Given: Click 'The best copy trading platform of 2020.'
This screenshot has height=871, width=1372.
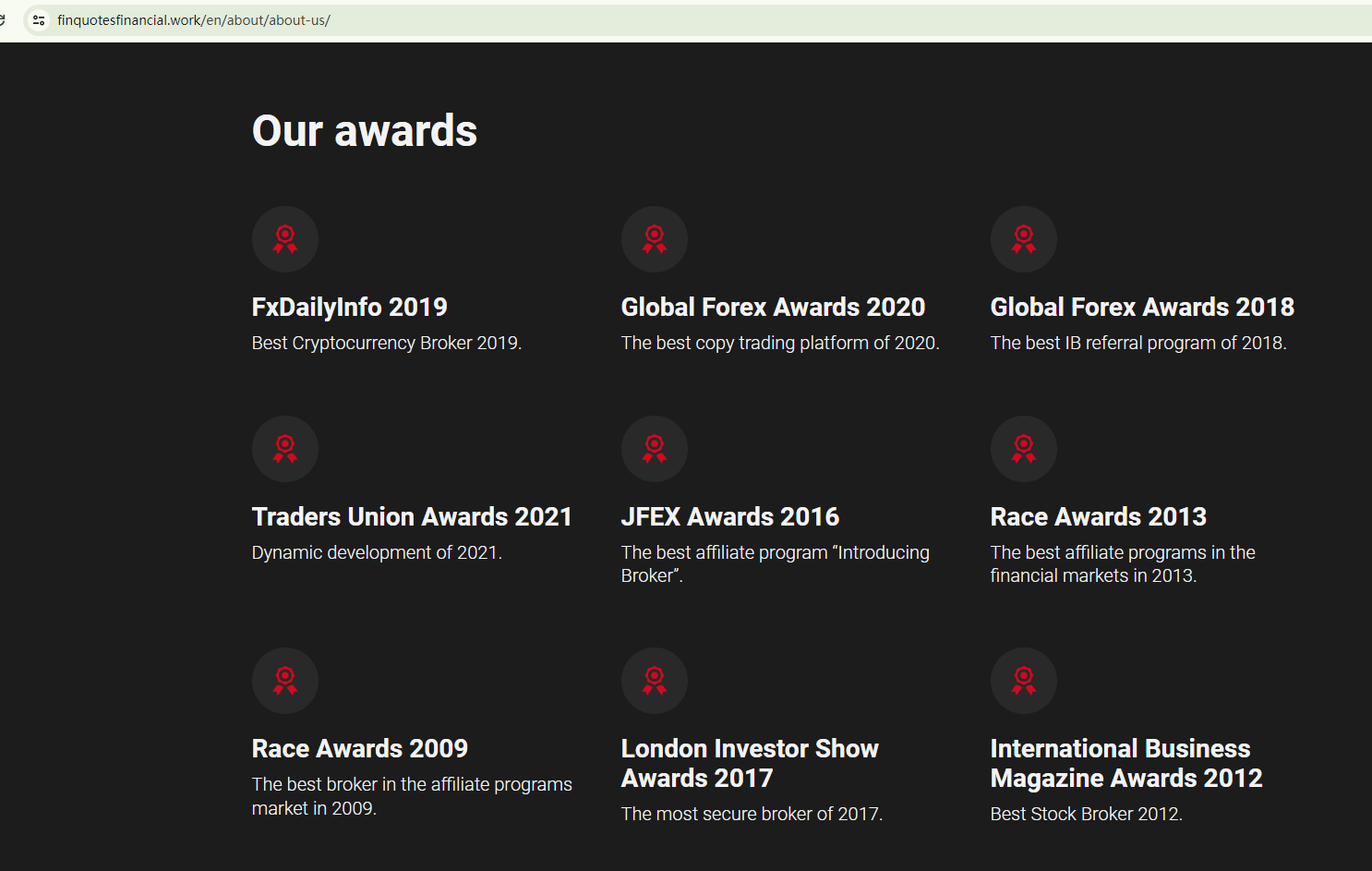Looking at the screenshot, I should (x=780, y=343).
